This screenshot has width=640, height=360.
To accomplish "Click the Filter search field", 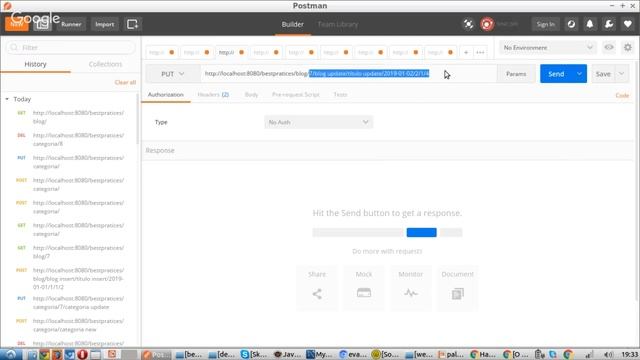I will 71,48.
